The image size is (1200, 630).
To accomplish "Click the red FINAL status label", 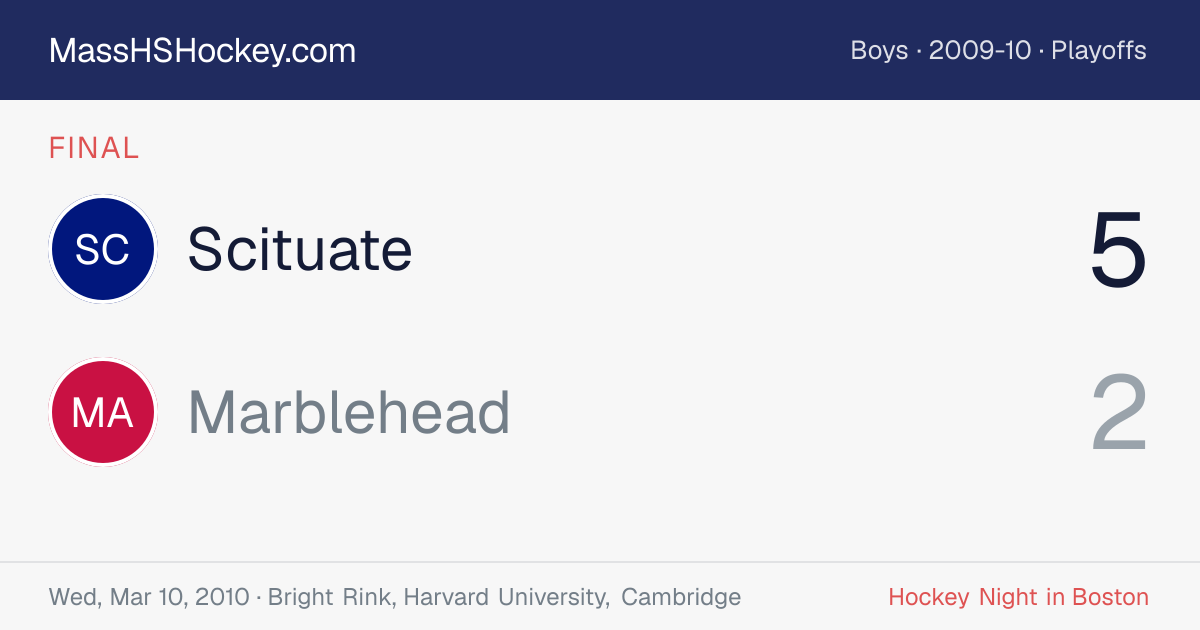I will pyautogui.click(x=94, y=149).
